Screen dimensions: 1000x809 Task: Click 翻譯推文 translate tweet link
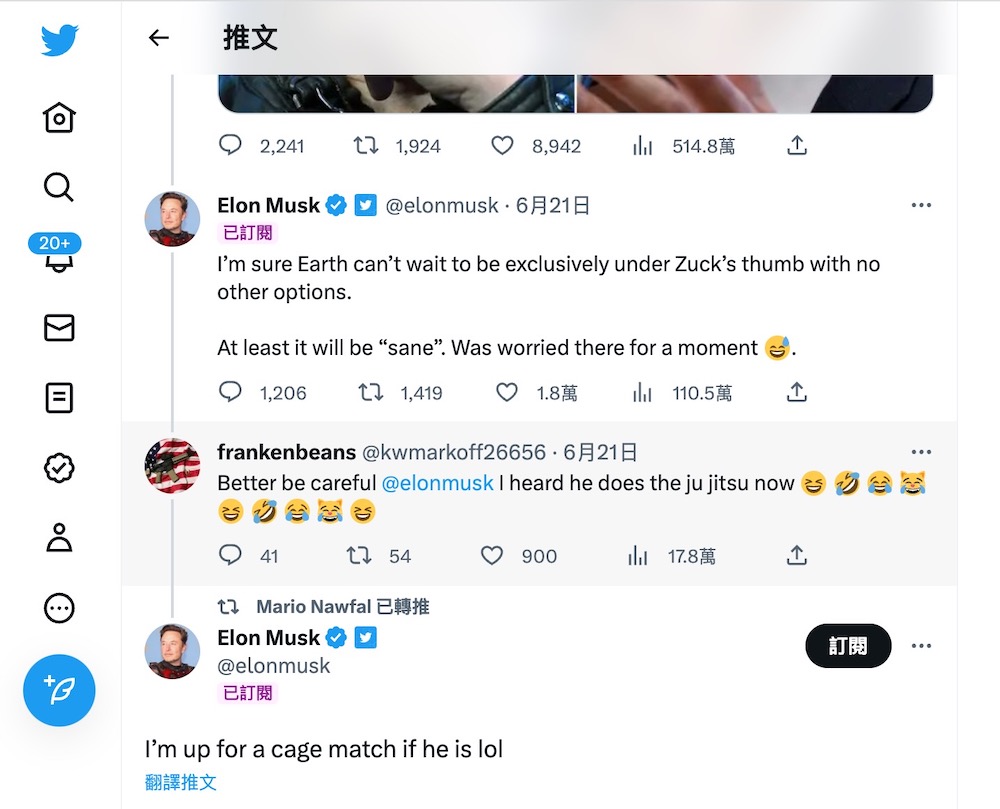click(x=181, y=782)
